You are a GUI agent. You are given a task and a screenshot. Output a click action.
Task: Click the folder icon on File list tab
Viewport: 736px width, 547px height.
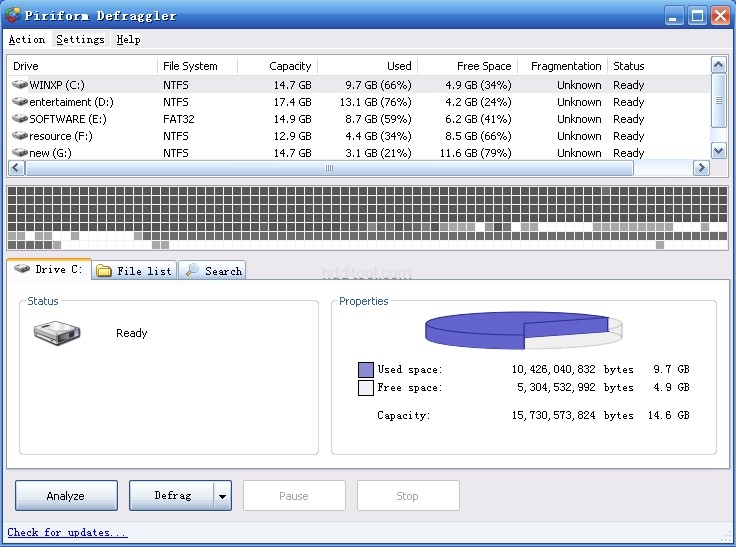point(103,270)
